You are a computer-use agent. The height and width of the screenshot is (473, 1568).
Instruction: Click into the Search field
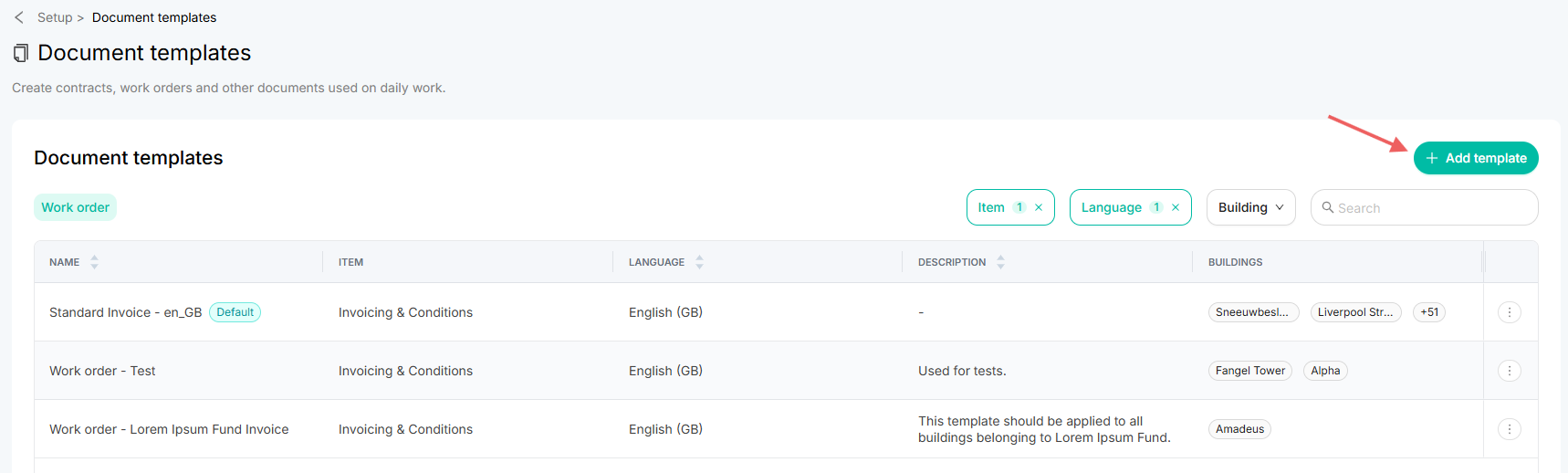(x=1424, y=207)
